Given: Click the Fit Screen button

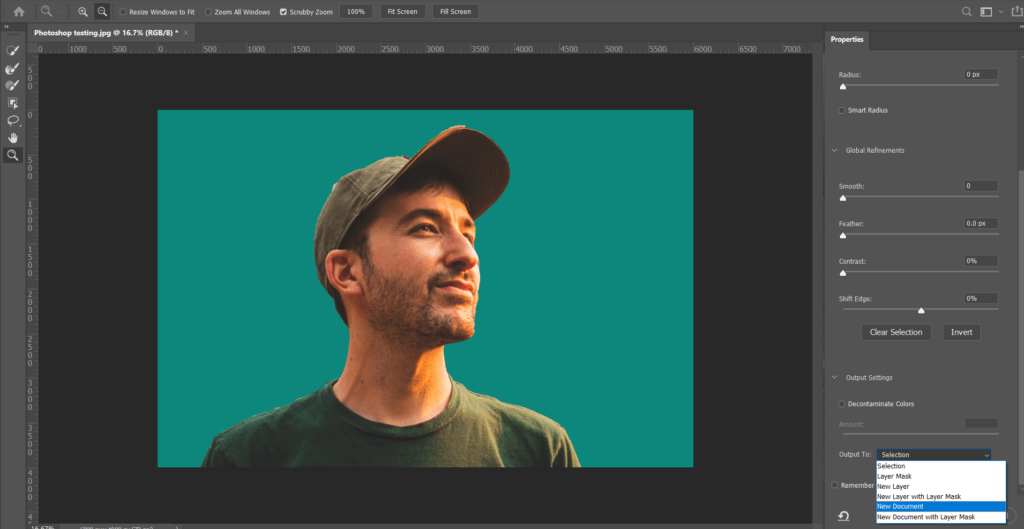Looking at the screenshot, I should (x=402, y=12).
